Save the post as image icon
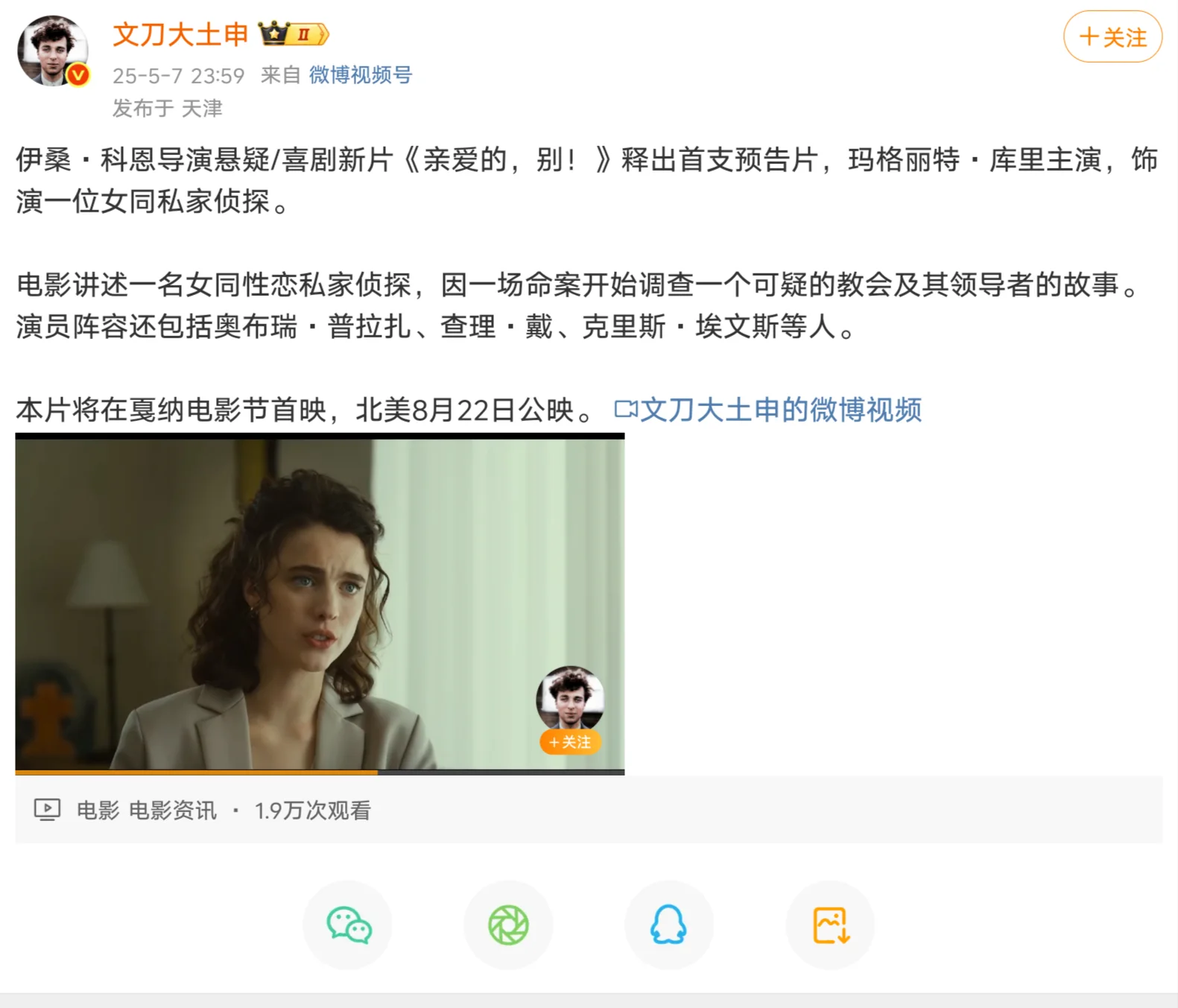The width and height of the screenshot is (1178, 1008). tap(830, 925)
